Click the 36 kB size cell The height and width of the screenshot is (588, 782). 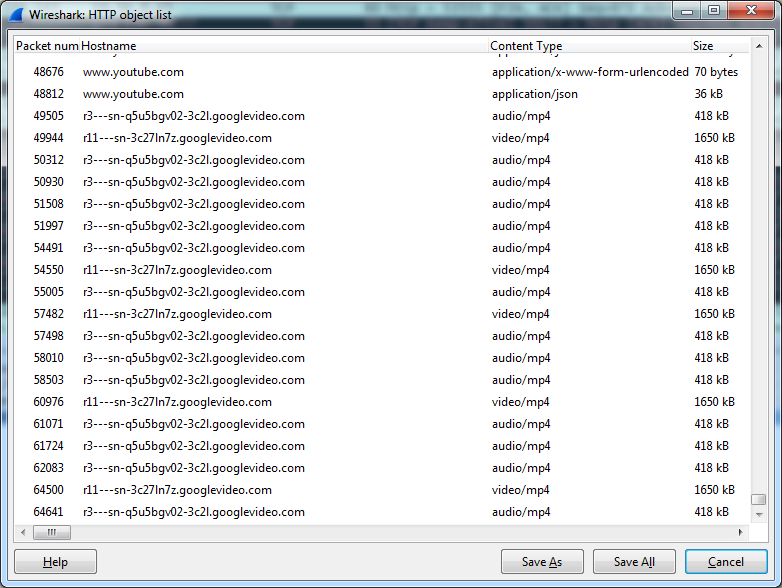pos(709,94)
